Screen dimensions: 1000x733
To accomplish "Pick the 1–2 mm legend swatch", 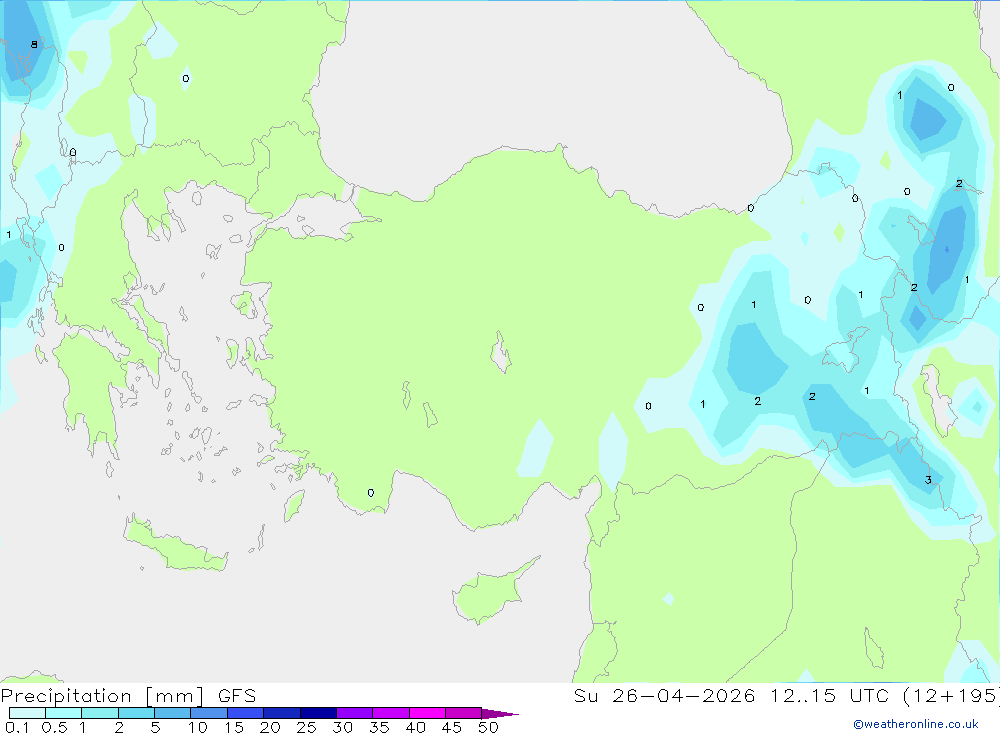I will tap(99, 713).
